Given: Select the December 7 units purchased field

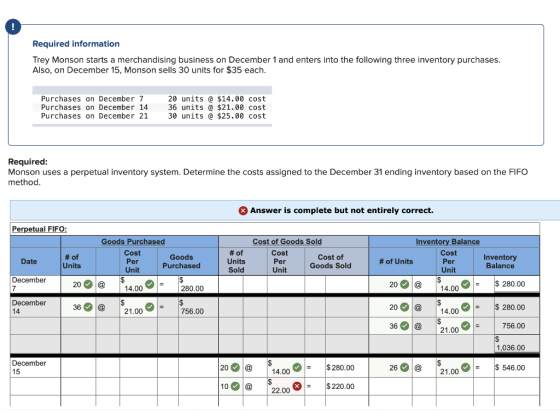Looking at the screenshot, I should pyautogui.click(x=78, y=284).
